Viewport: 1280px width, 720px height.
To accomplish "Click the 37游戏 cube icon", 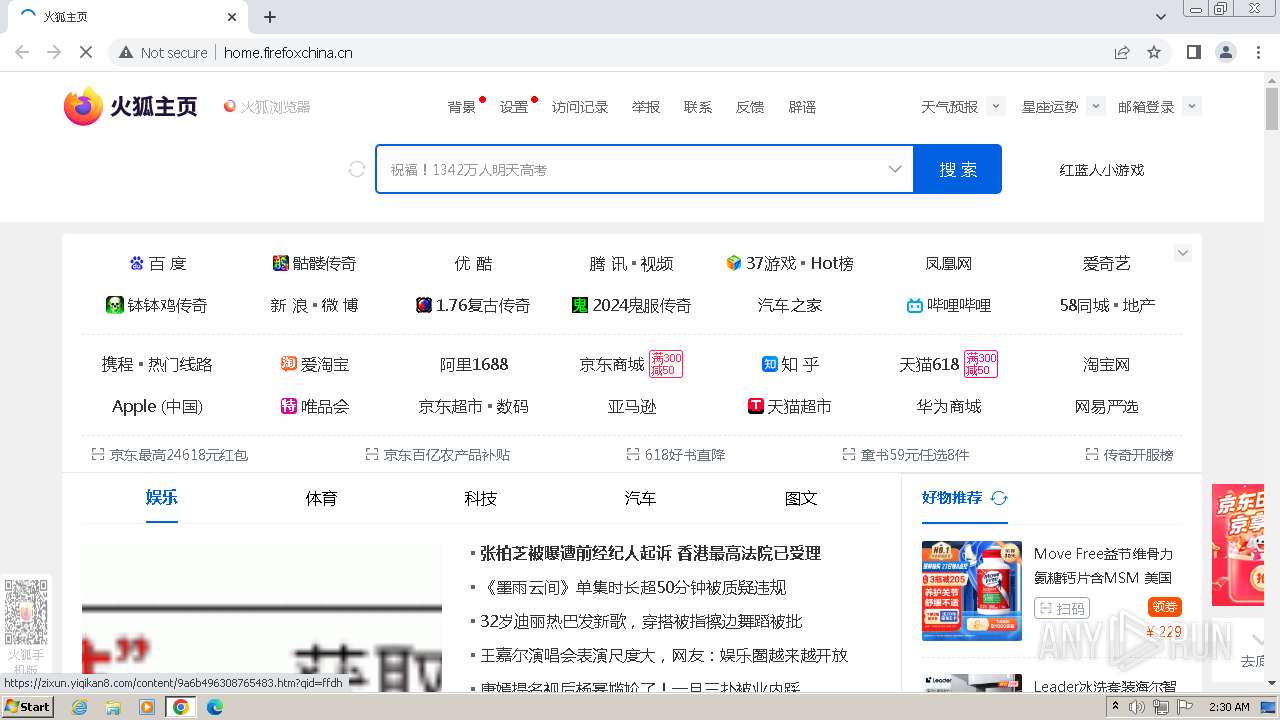I will click(x=734, y=263).
